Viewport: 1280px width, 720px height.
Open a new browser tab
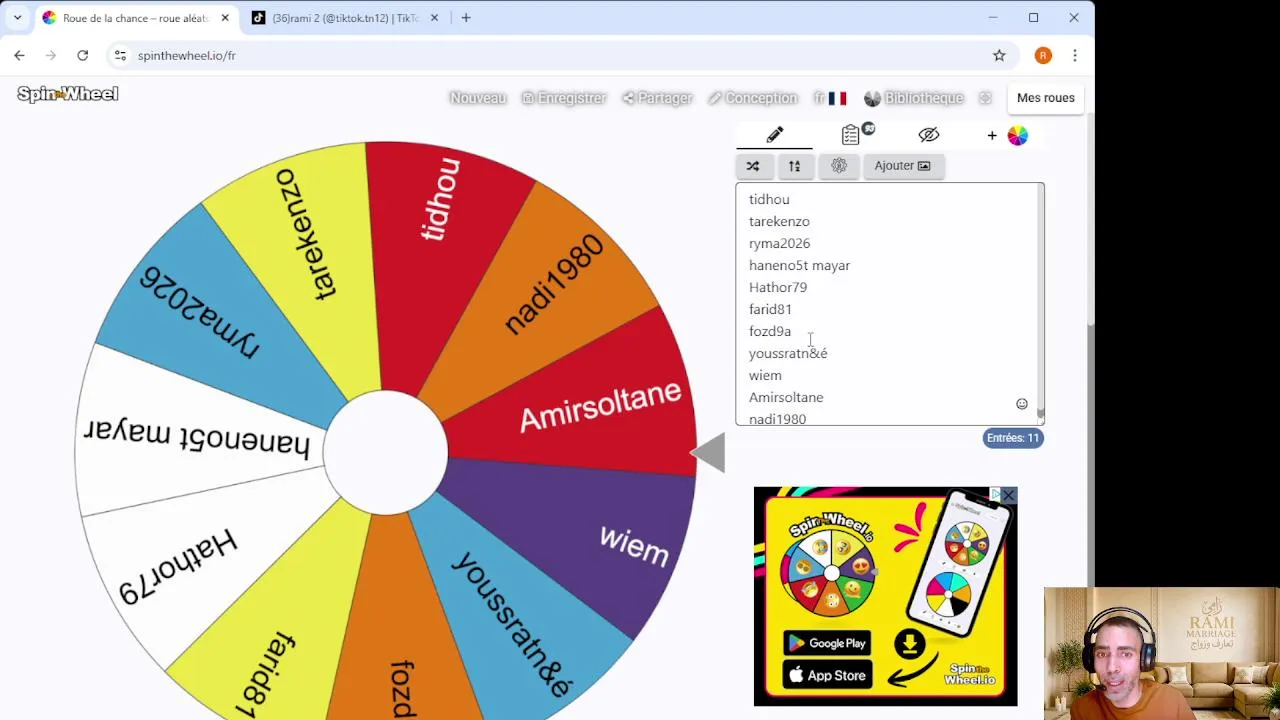(x=466, y=18)
